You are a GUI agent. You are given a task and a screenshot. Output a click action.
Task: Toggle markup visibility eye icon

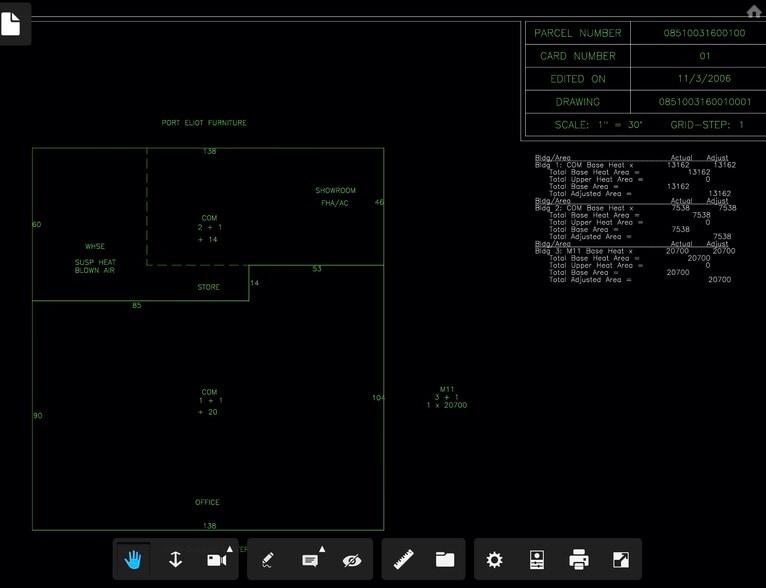352,561
